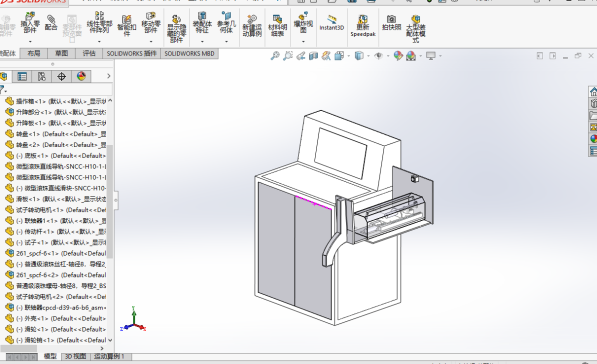Click the Previous View icon
This screenshot has width=597, height=364.
[301, 56]
